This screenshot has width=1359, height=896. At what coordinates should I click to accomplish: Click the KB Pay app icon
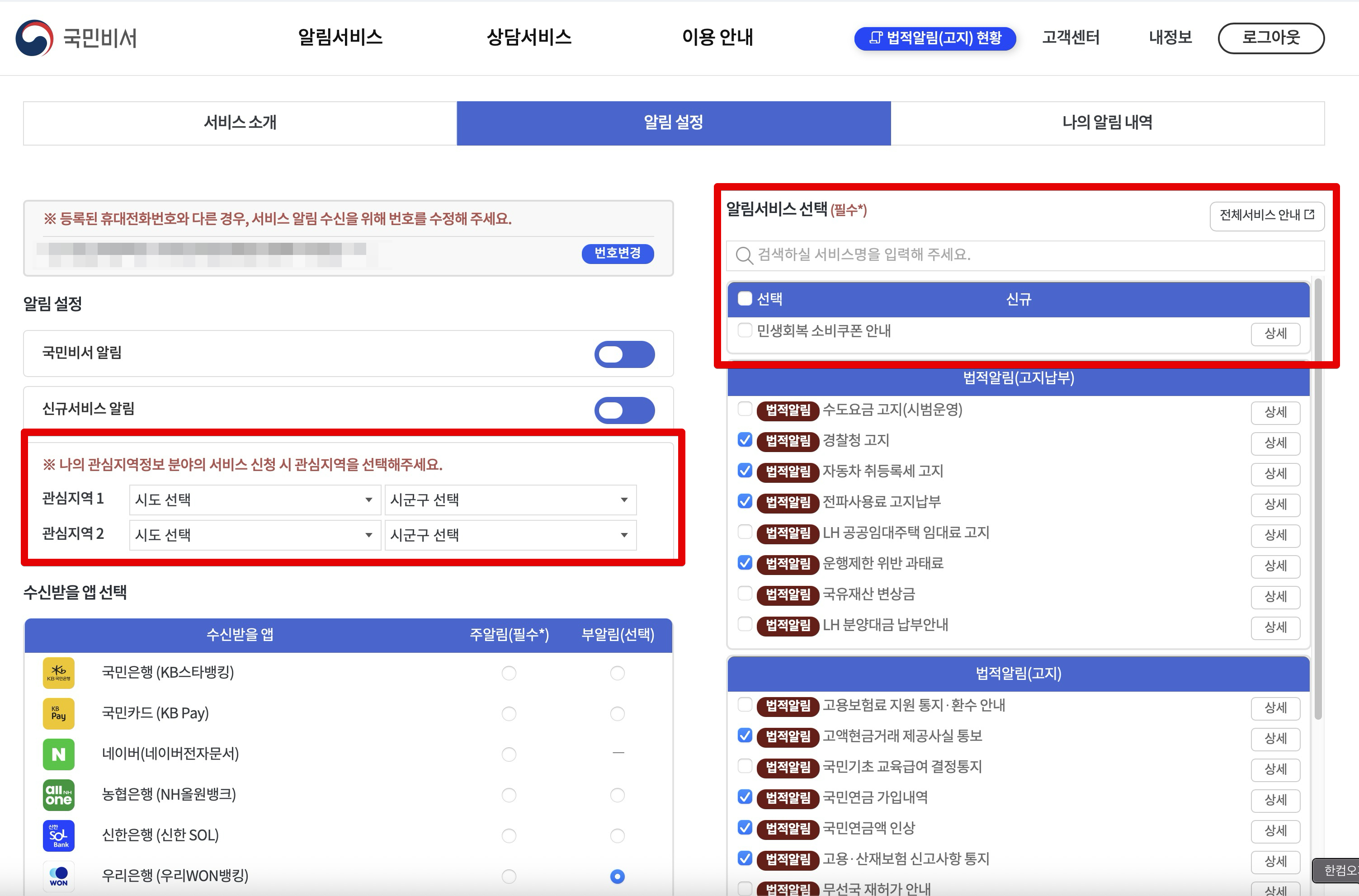tap(59, 713)
